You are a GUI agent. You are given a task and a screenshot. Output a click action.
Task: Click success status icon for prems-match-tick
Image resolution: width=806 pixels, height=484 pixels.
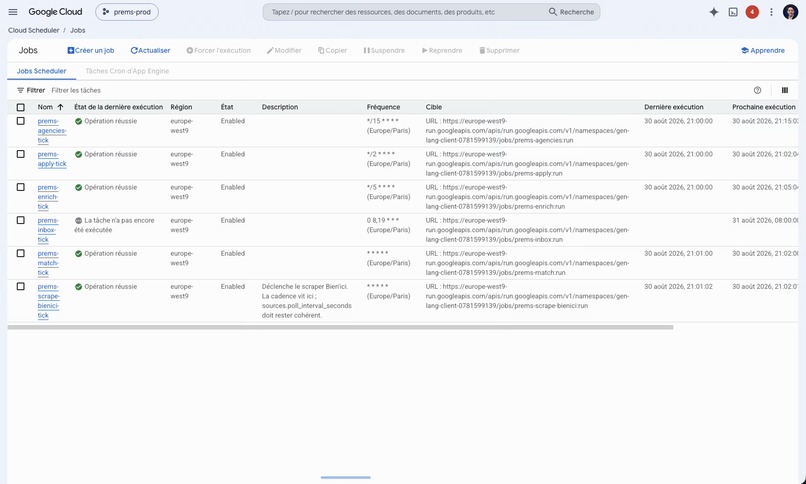pyautogui.click(x=79, y=254)
